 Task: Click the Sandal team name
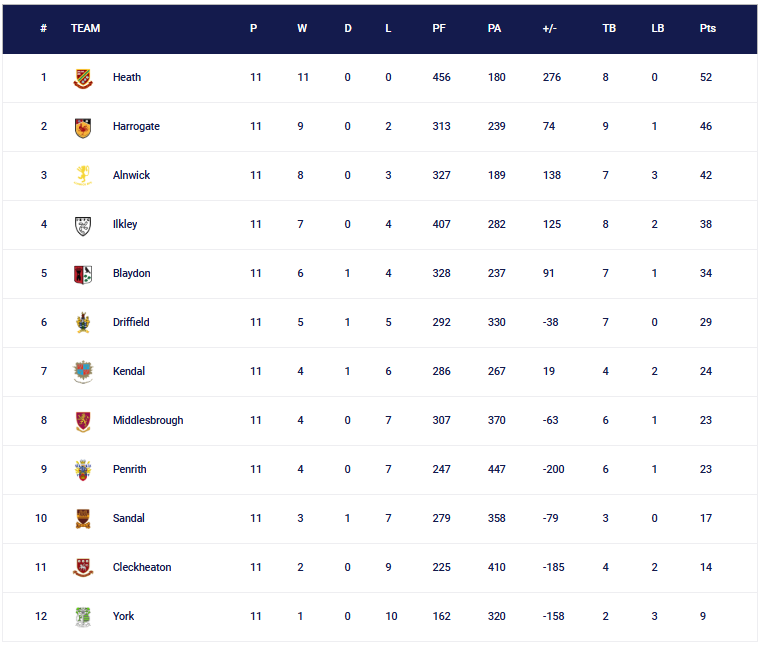point(129,519)
